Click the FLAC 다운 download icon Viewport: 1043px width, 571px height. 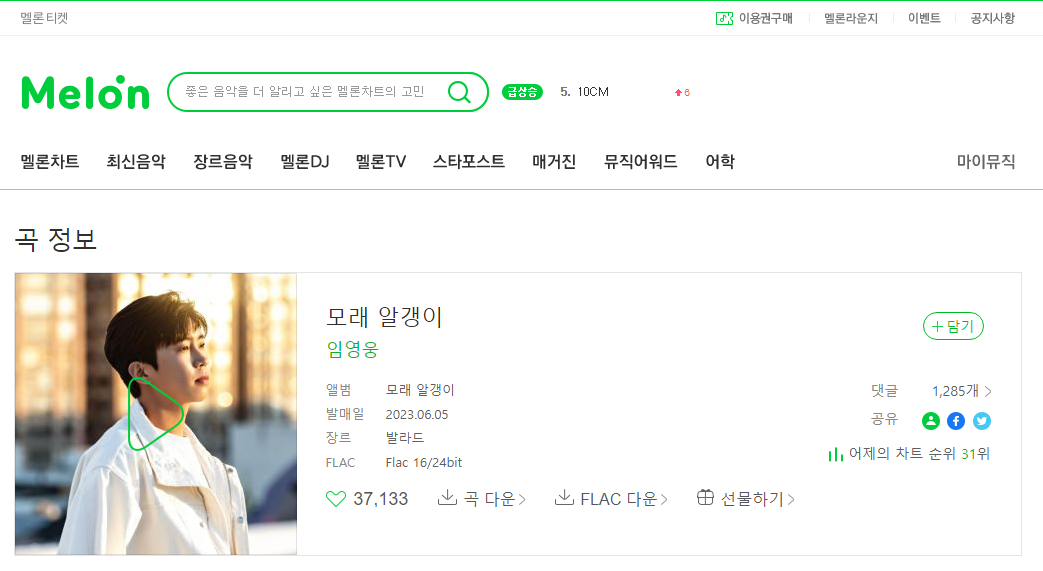coord(564,497)
